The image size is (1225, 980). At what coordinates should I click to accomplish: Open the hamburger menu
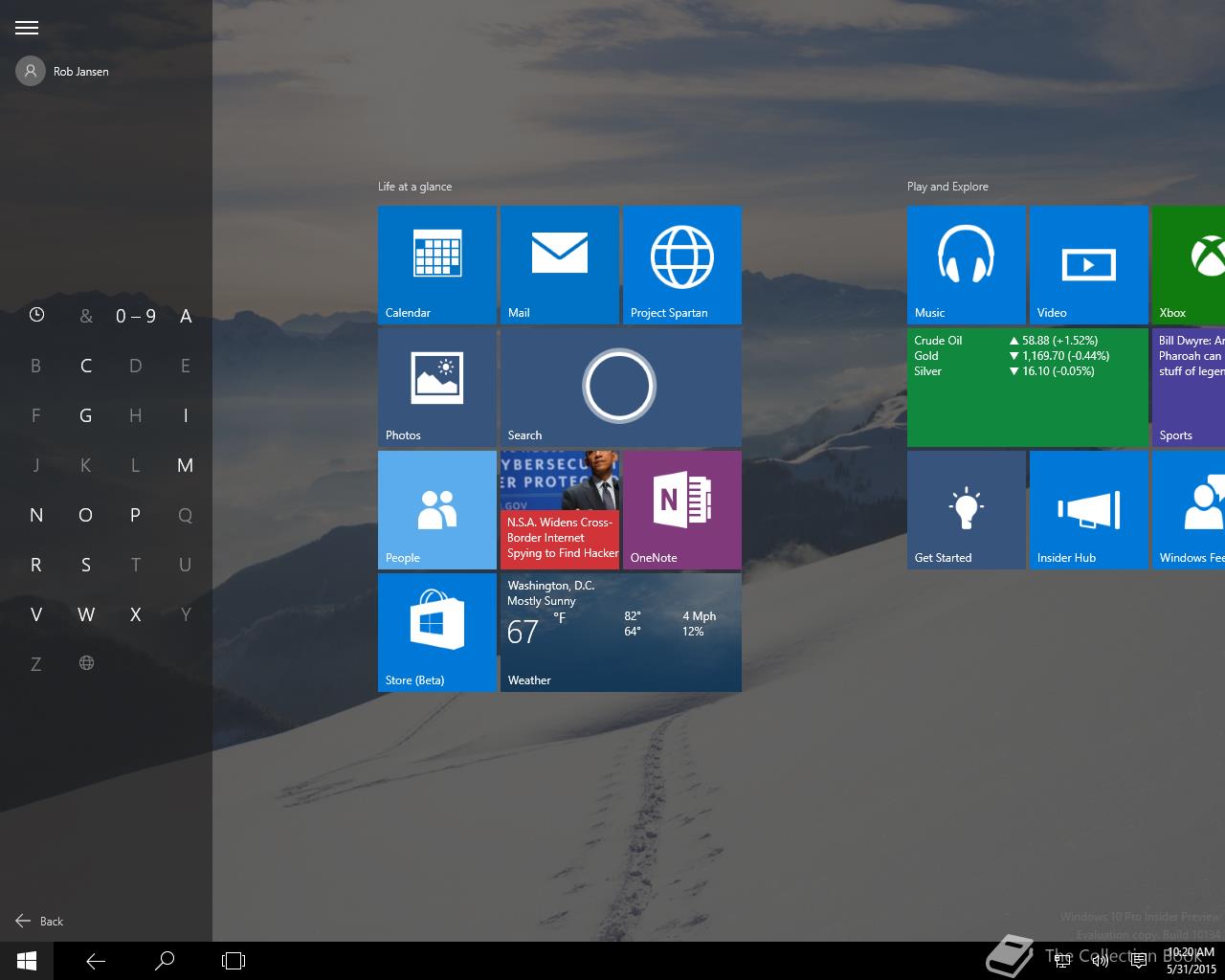click(27, 28)
